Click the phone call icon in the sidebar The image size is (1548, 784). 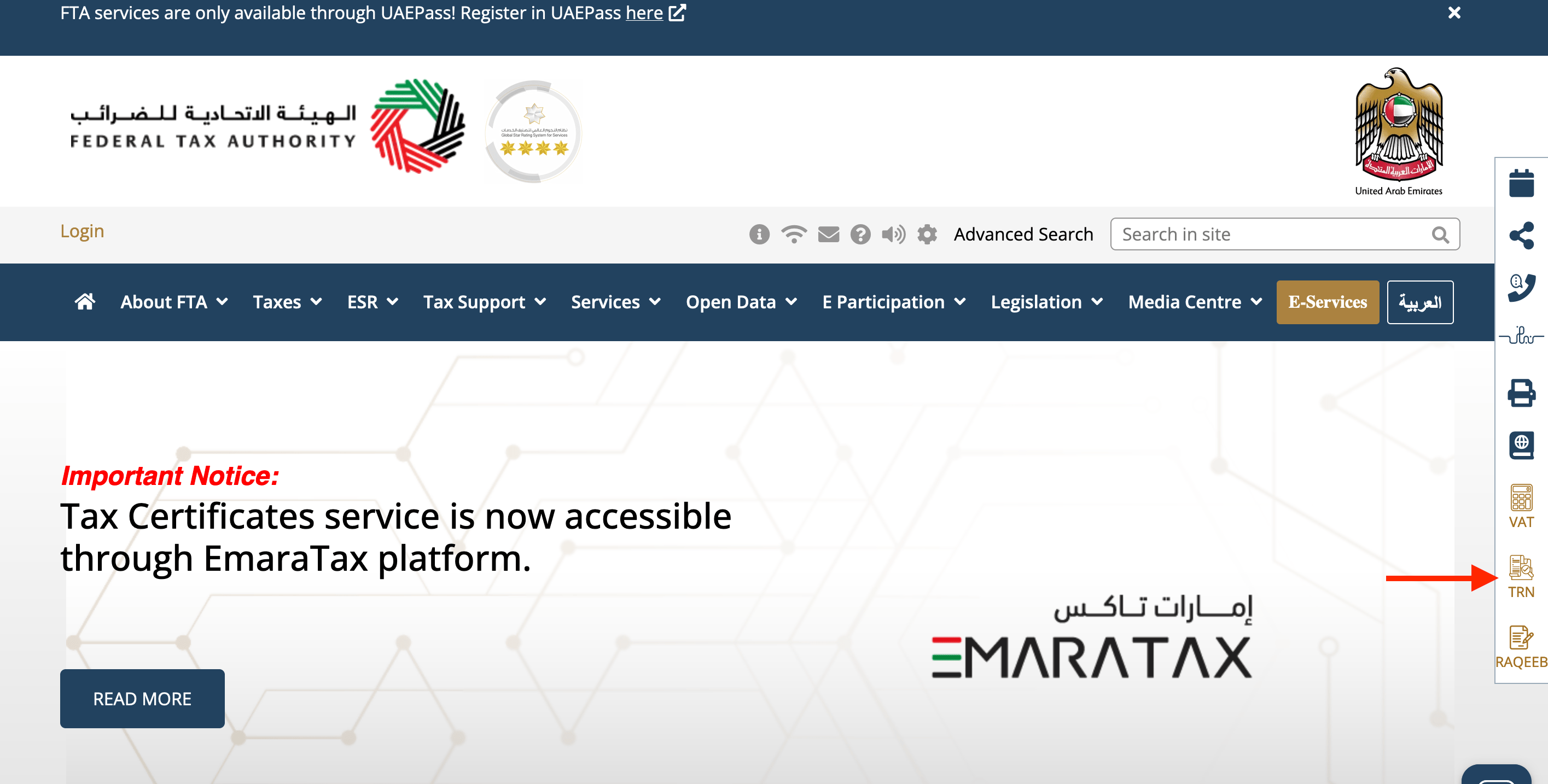pos(1520,286)
